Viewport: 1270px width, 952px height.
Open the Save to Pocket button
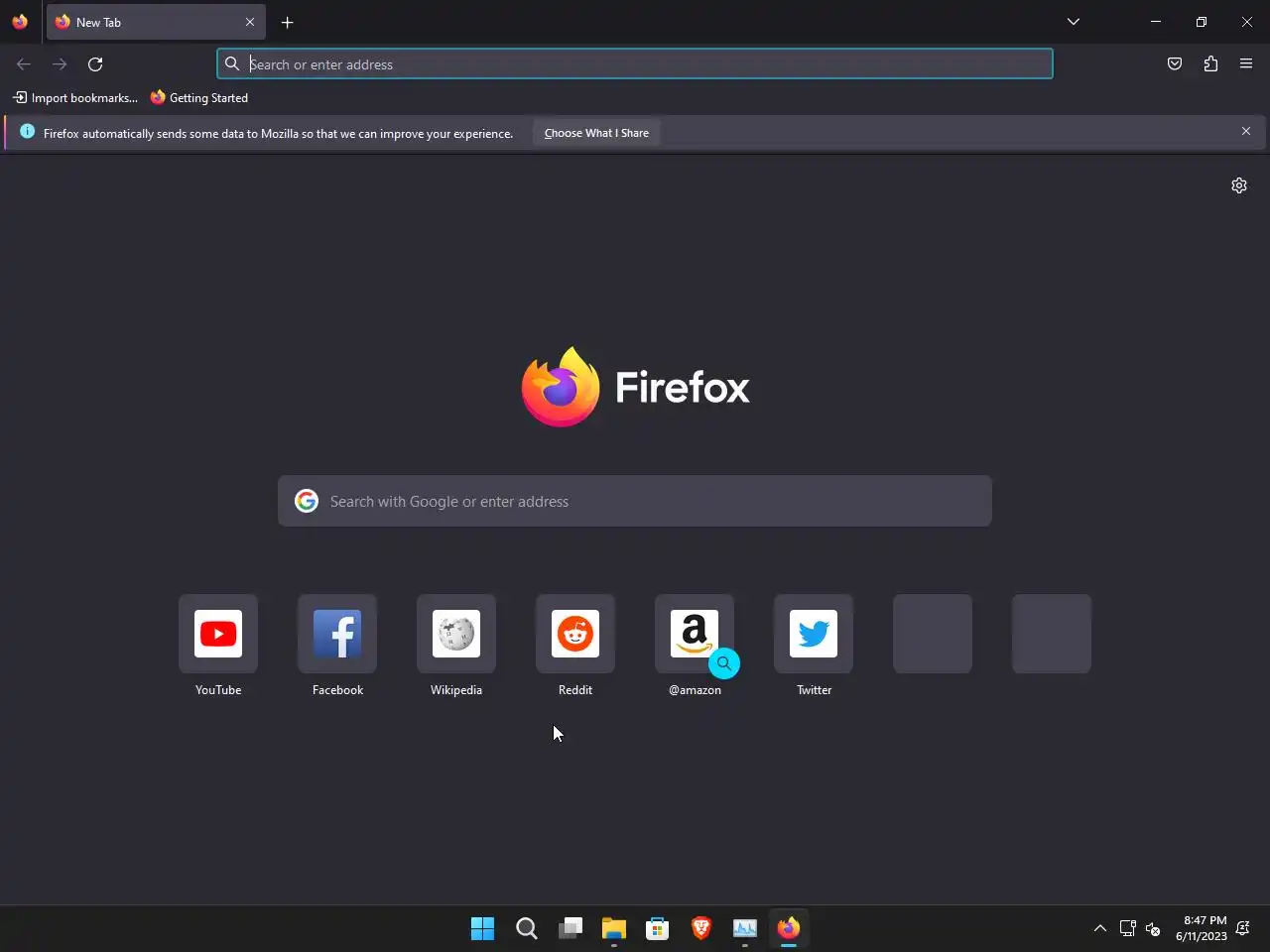(1175, 64)
